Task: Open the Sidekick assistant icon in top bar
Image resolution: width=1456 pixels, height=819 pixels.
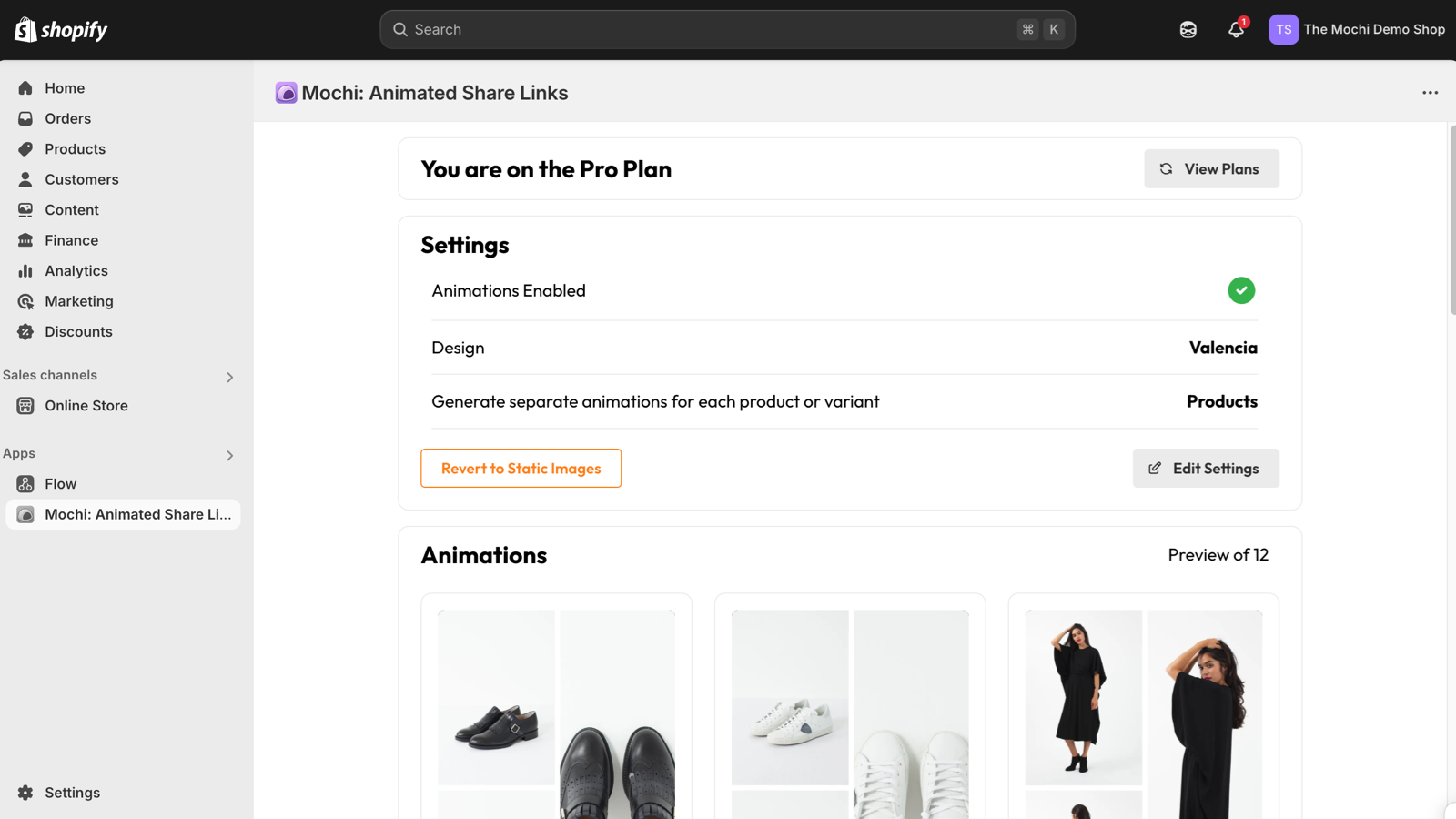Action: (1188, 29)
